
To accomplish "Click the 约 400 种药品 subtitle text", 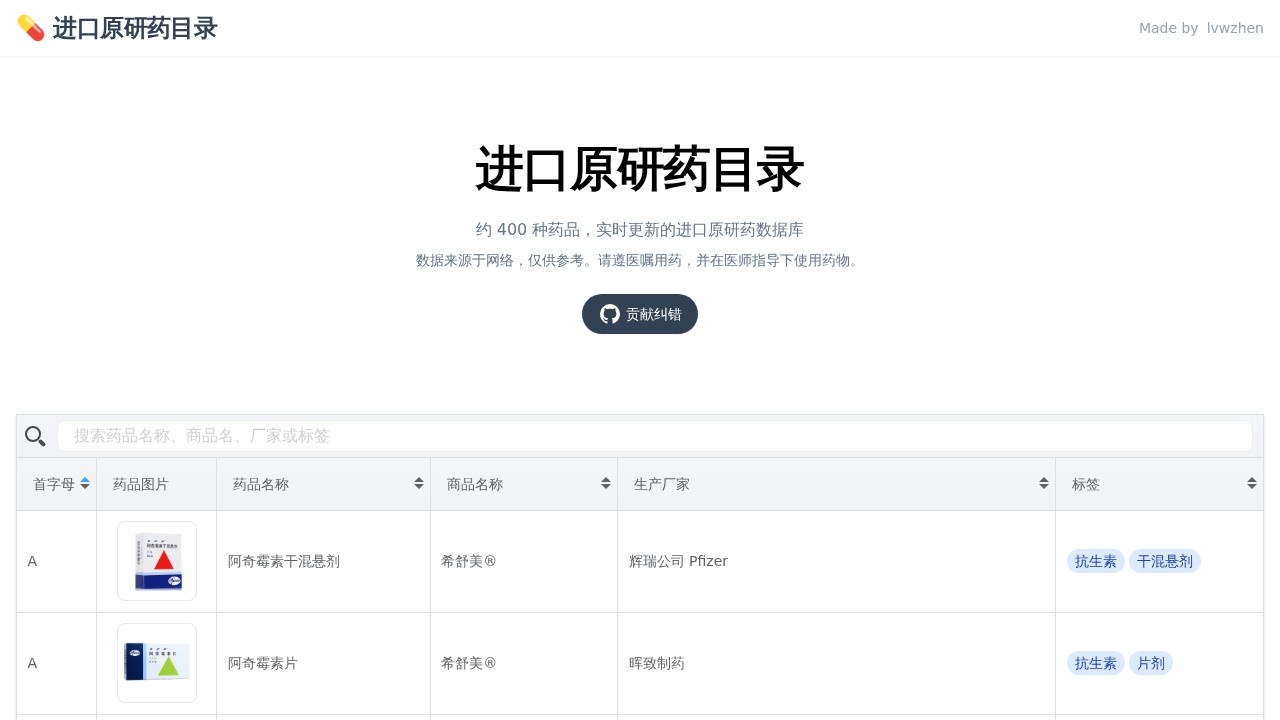I will click(x=640, y=230).
